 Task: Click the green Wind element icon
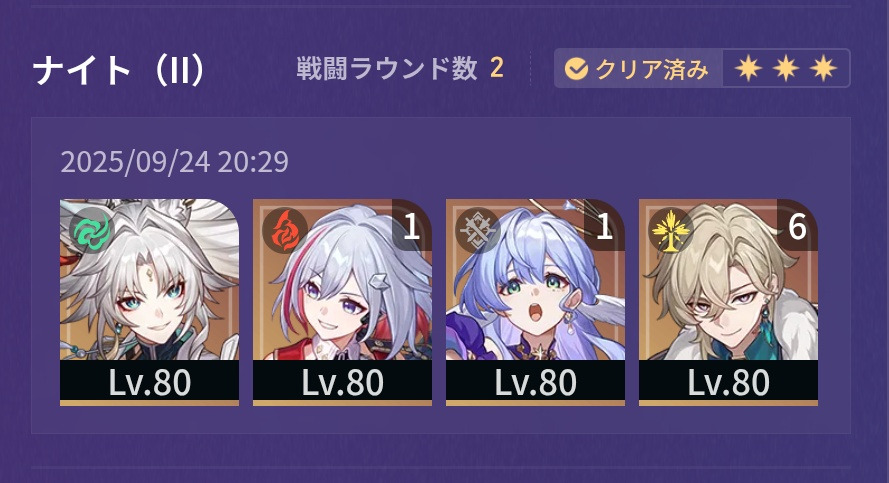(92, 231)
